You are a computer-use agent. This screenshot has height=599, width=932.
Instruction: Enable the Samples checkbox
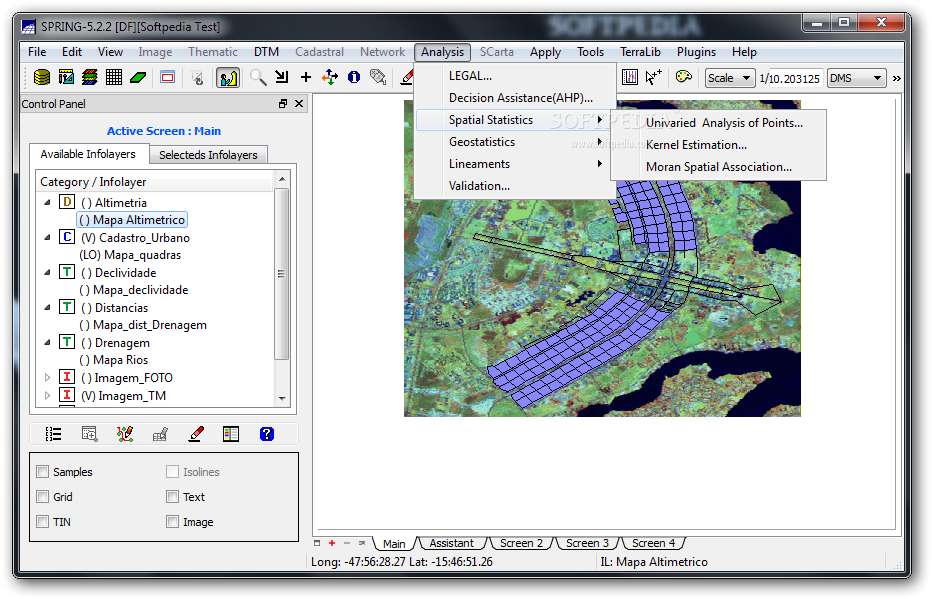coord(43,472)
